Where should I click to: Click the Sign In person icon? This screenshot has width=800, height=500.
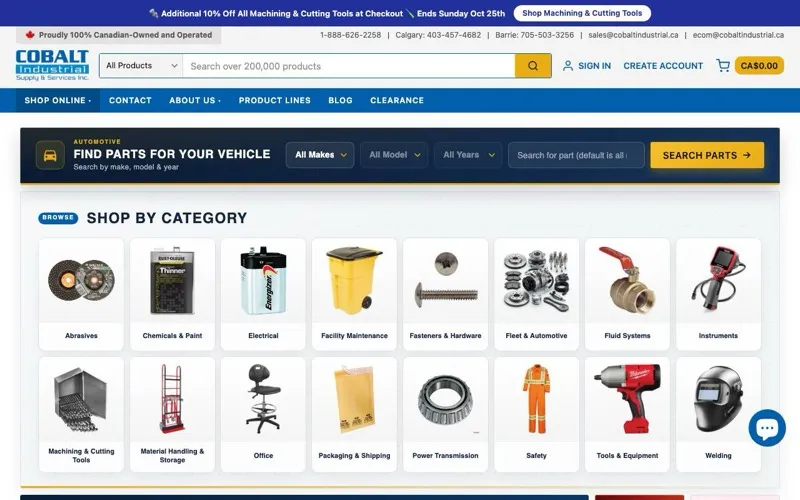pyautogui.click(x=567, y=66)
